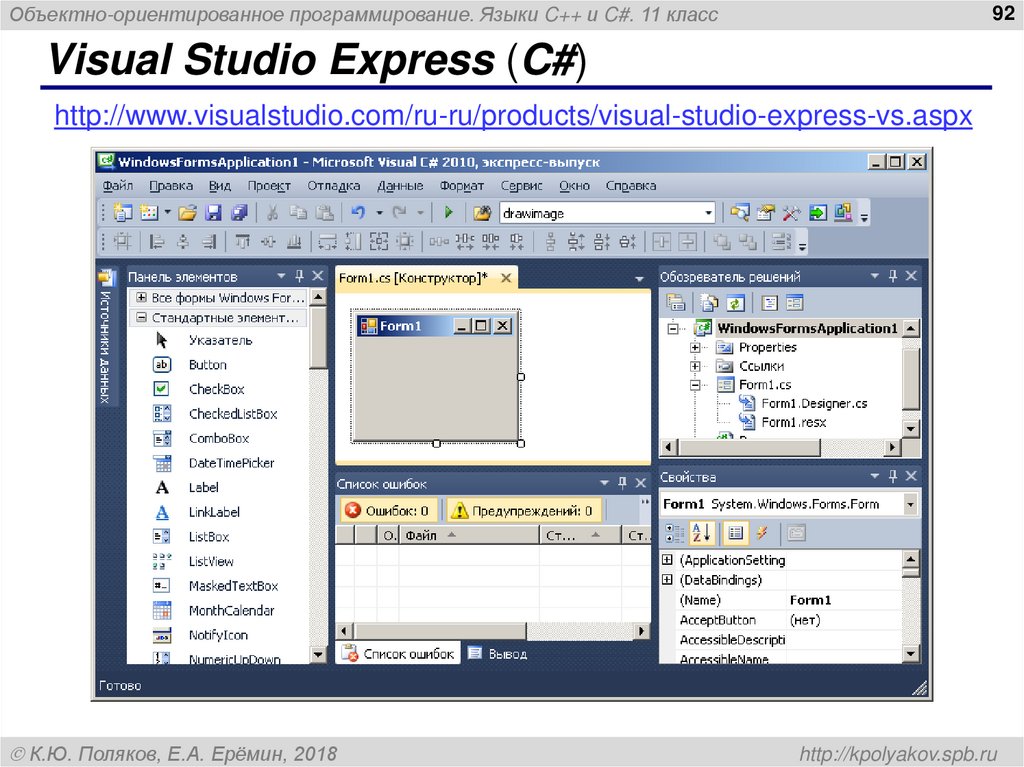This screenshot has height=767, width=1024.
Task: Sort by the Файл column header
Action: point(468,536)
